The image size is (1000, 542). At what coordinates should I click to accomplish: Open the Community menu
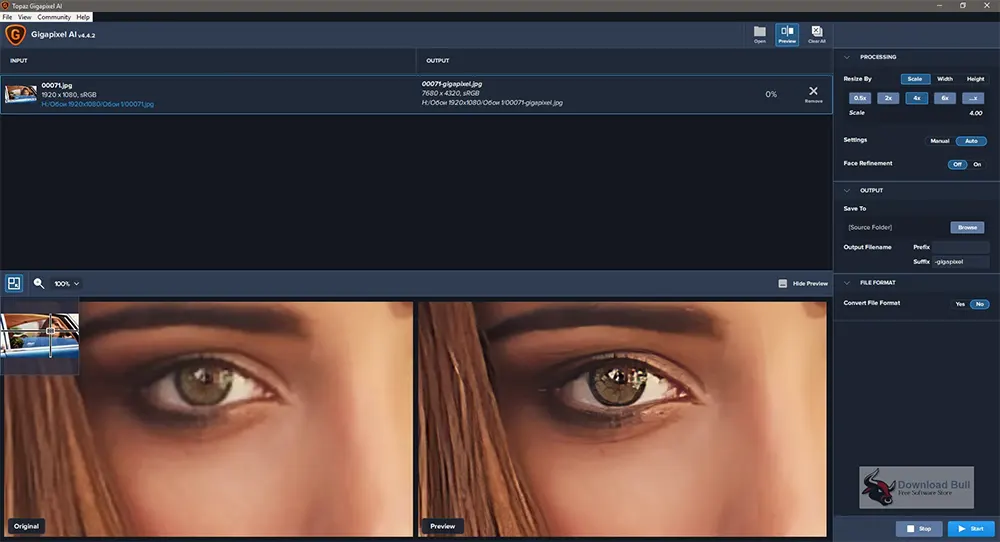pos(54,17)
